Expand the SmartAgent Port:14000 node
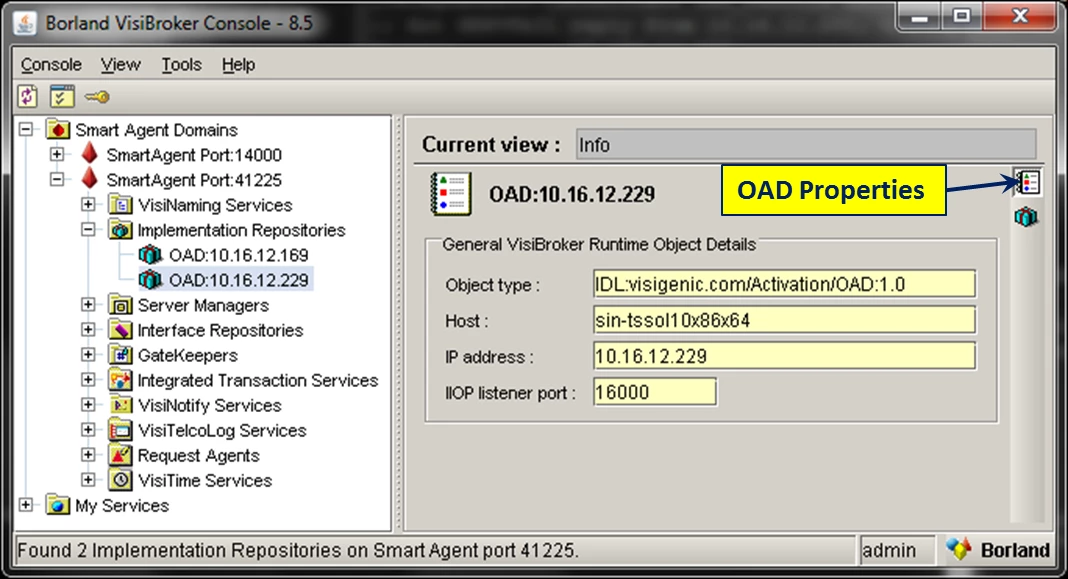The width and height of the screenshot is (1068, 579). click(57, 154)
